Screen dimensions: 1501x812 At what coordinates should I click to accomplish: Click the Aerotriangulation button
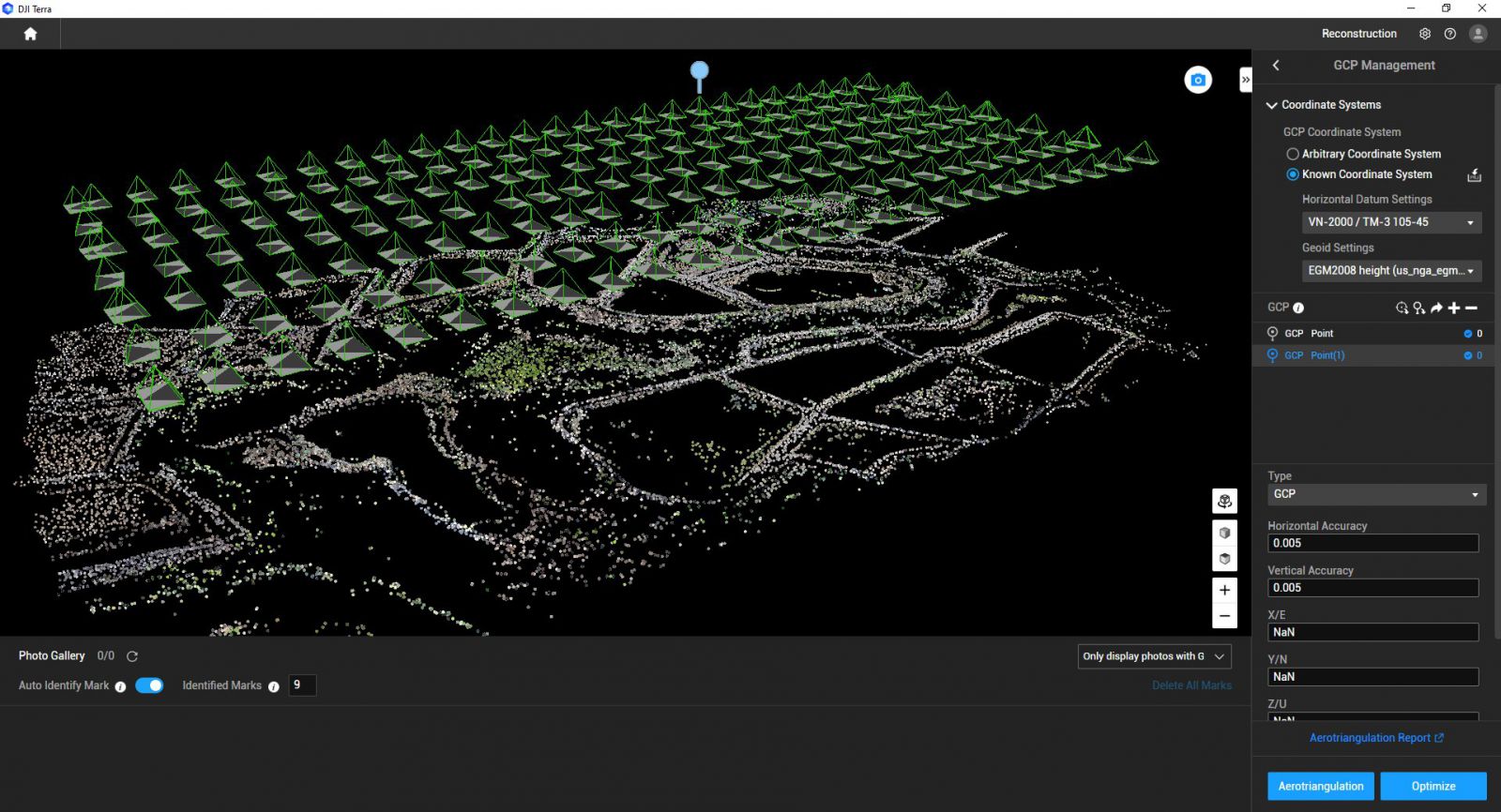click(1320, 786)
